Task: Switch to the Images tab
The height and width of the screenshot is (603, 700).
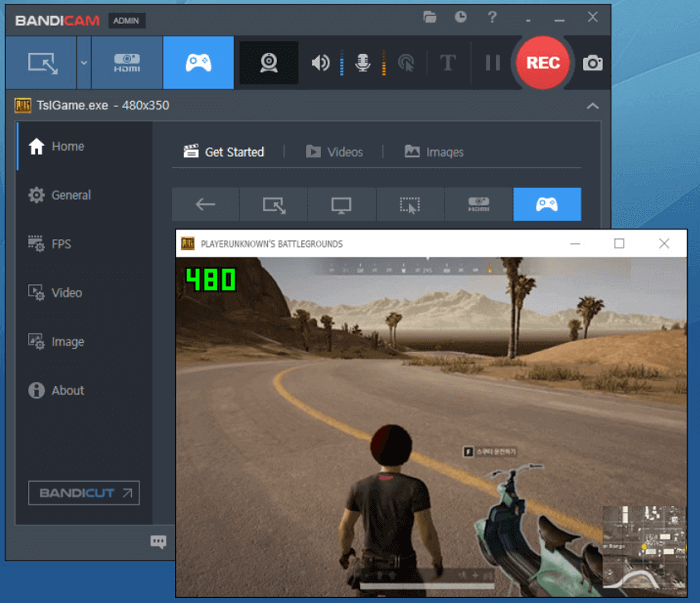Action: pyautogui.click(x=434, y=152)
